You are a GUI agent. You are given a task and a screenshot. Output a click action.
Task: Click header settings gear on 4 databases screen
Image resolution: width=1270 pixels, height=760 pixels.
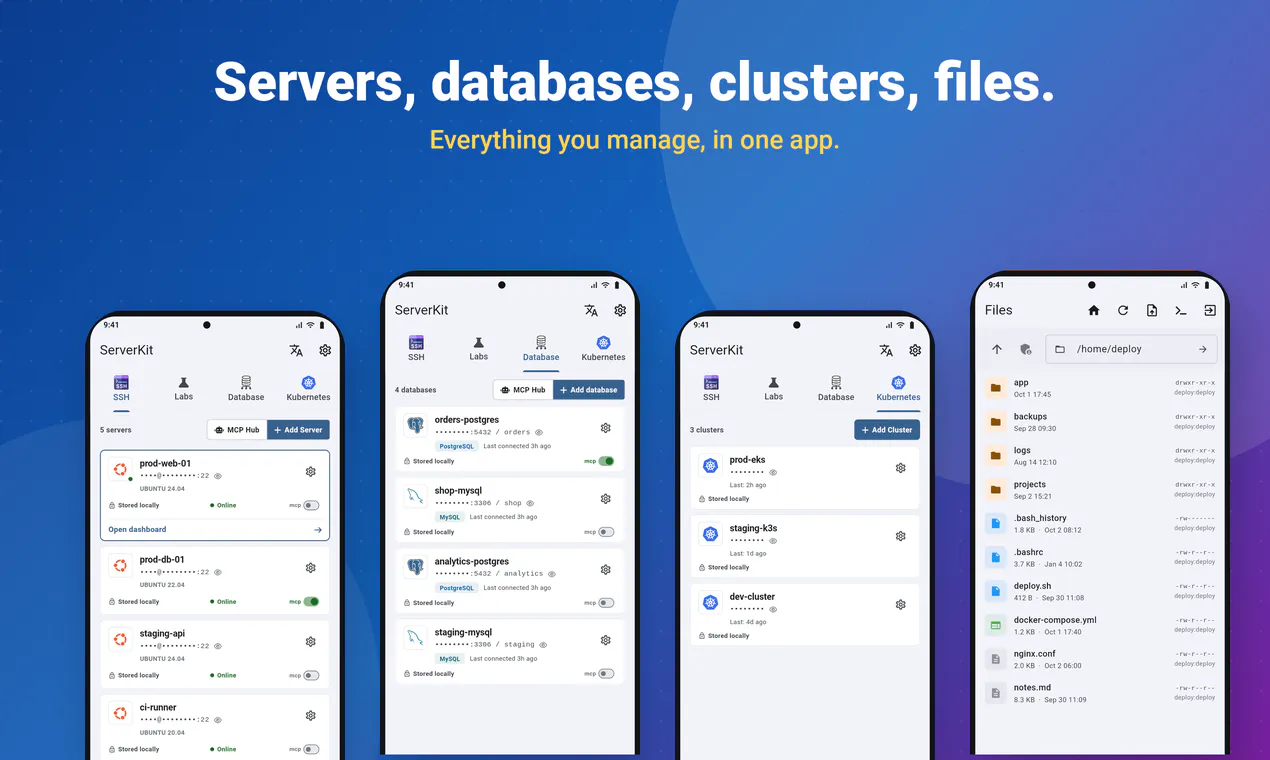[620, 310]
